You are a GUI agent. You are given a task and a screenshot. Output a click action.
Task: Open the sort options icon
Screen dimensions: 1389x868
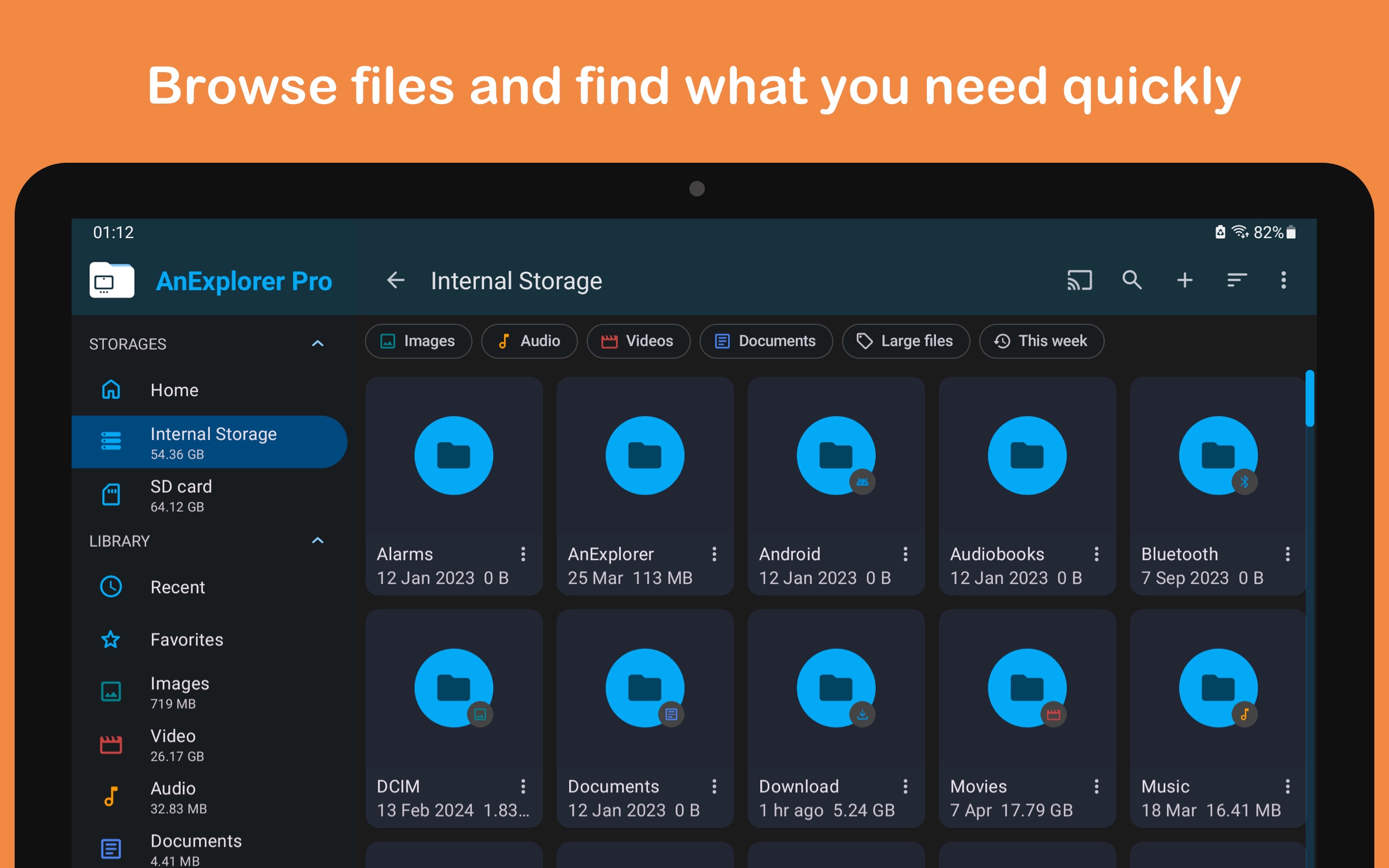pos(1237,280)
